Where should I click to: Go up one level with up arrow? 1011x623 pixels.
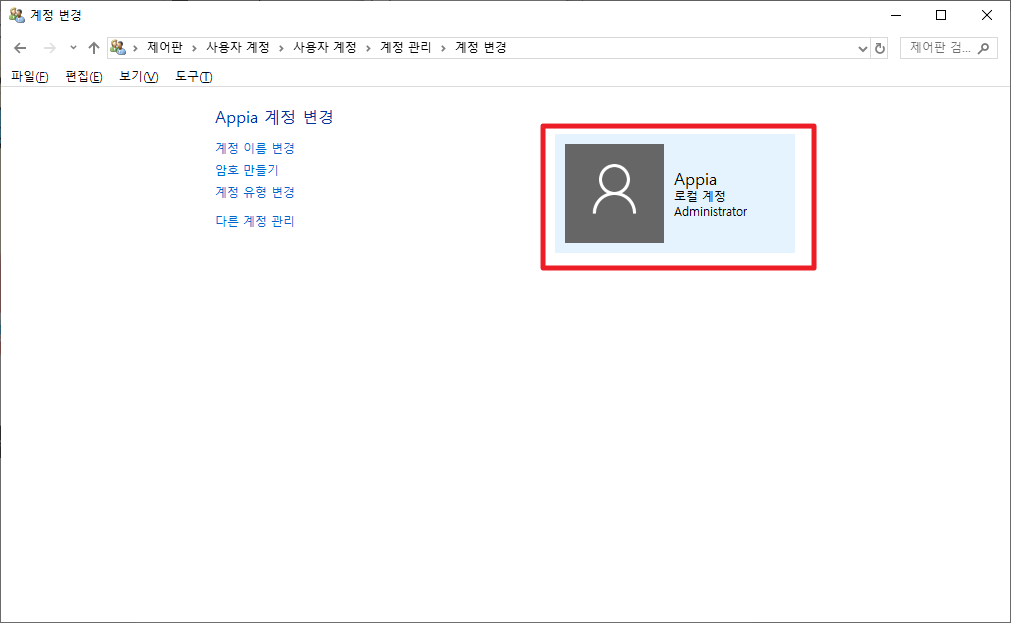tap(93, 48)
